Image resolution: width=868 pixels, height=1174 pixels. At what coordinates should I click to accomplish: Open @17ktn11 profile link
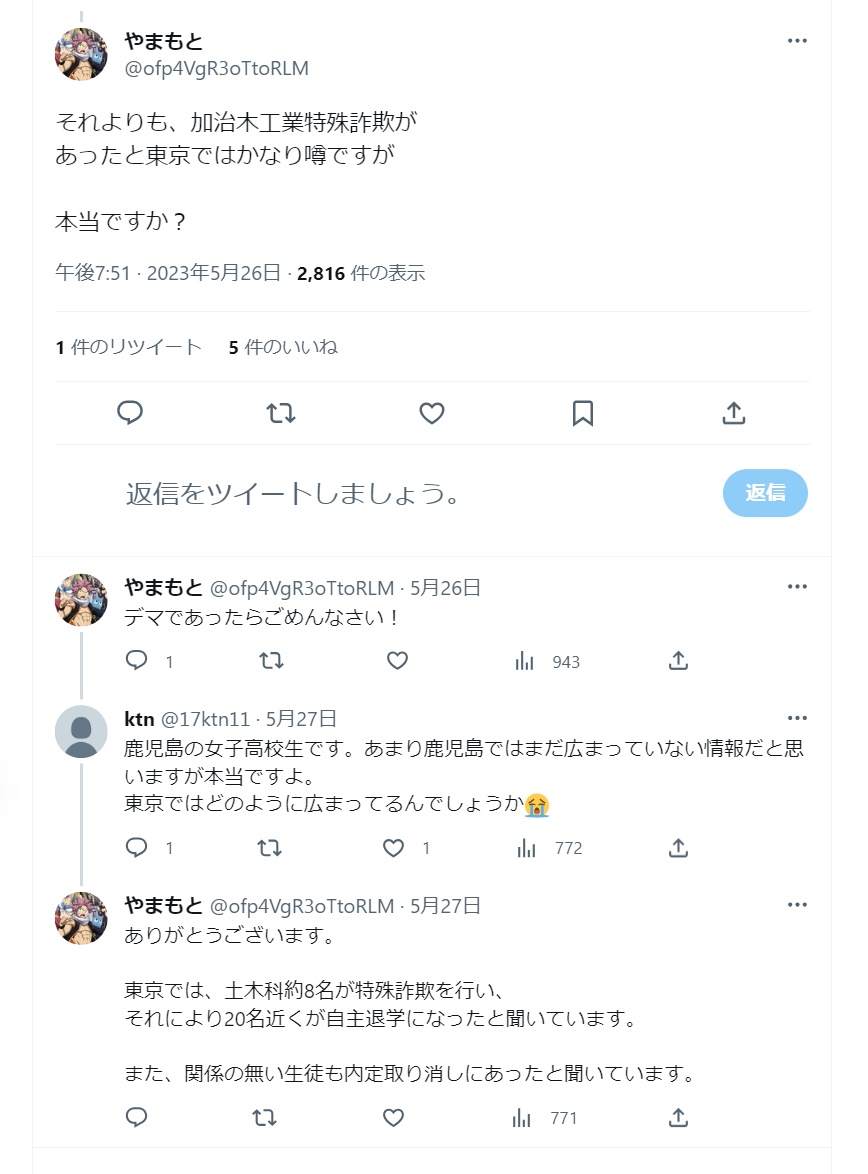tap(204, 719)
